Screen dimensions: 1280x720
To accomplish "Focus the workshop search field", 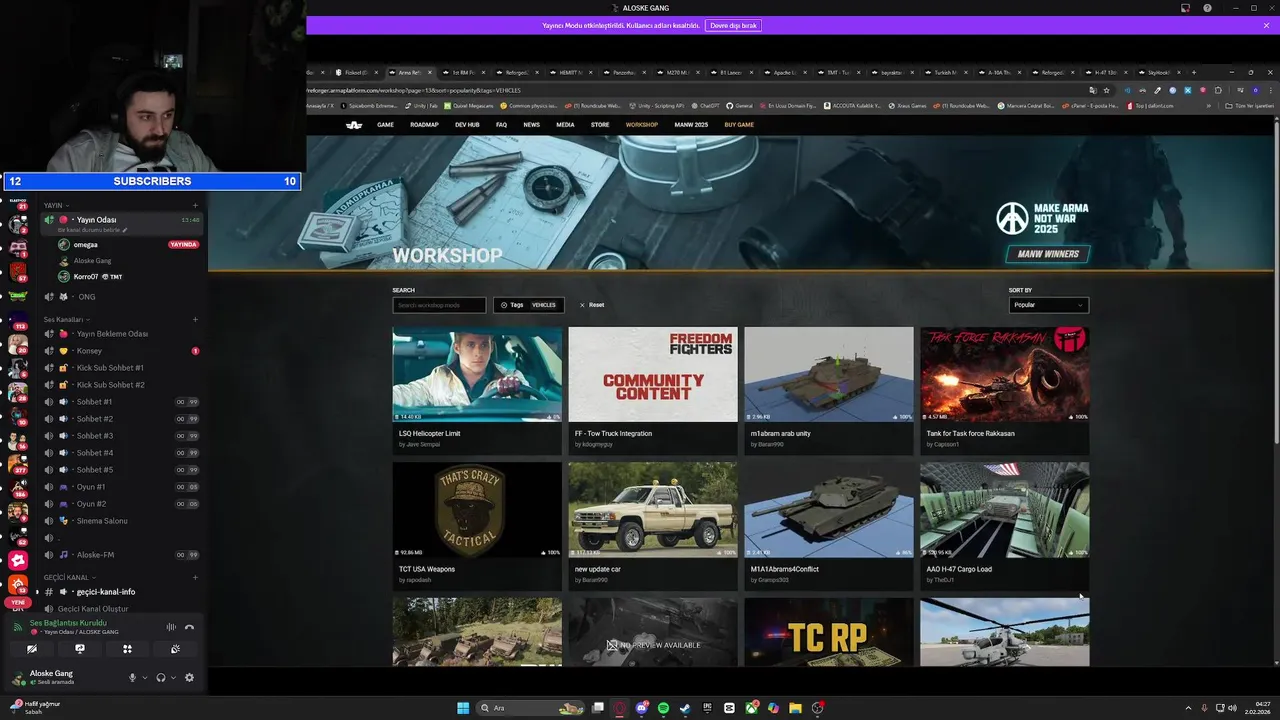I will [439, 305].
